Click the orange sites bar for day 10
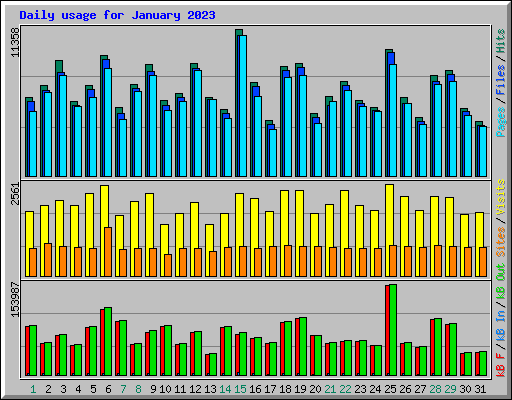The image size is (512, 400). tap(168, 265)
